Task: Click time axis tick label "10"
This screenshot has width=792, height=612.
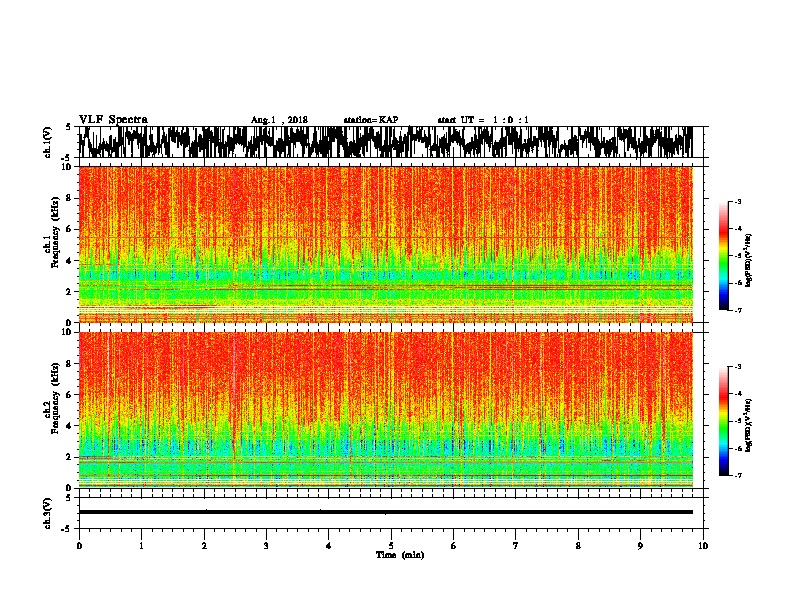Action: tap(703, 546)
